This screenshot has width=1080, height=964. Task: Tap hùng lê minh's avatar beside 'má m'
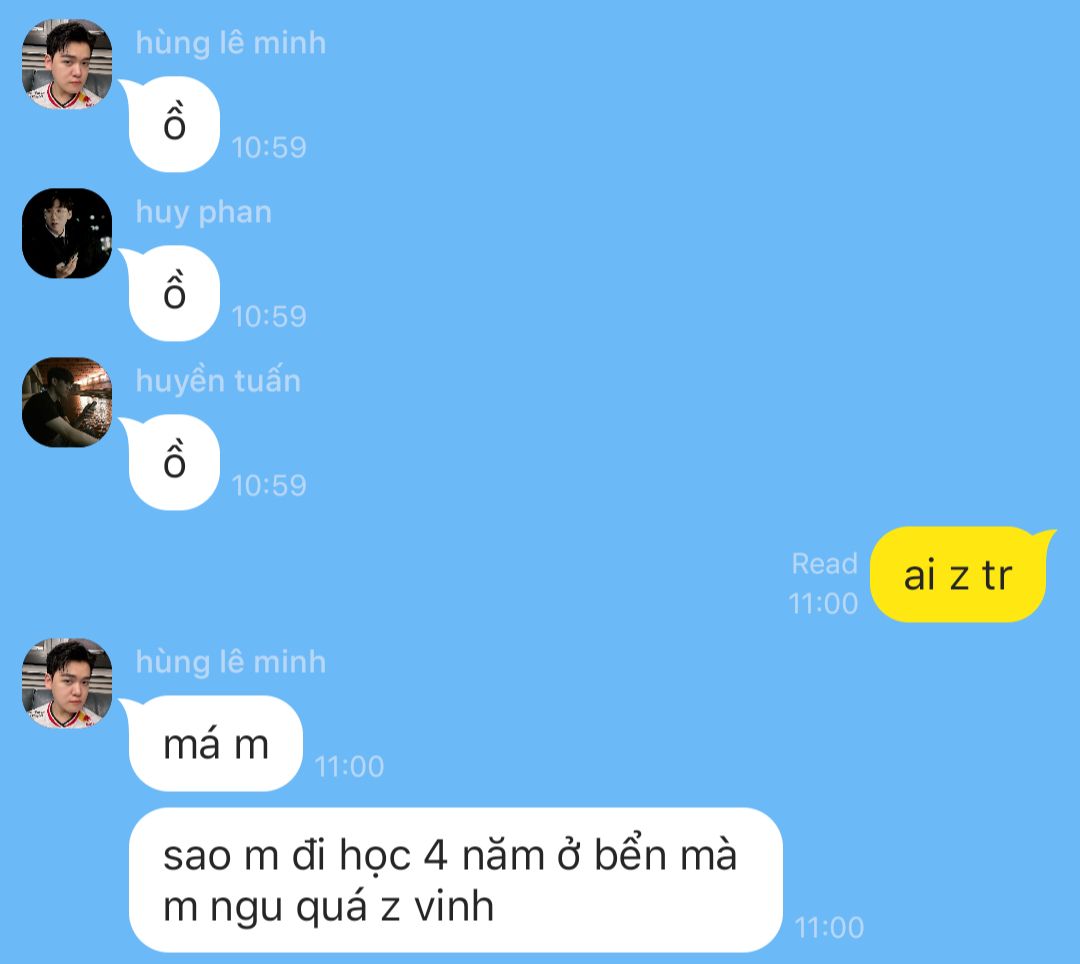point(67,683)
